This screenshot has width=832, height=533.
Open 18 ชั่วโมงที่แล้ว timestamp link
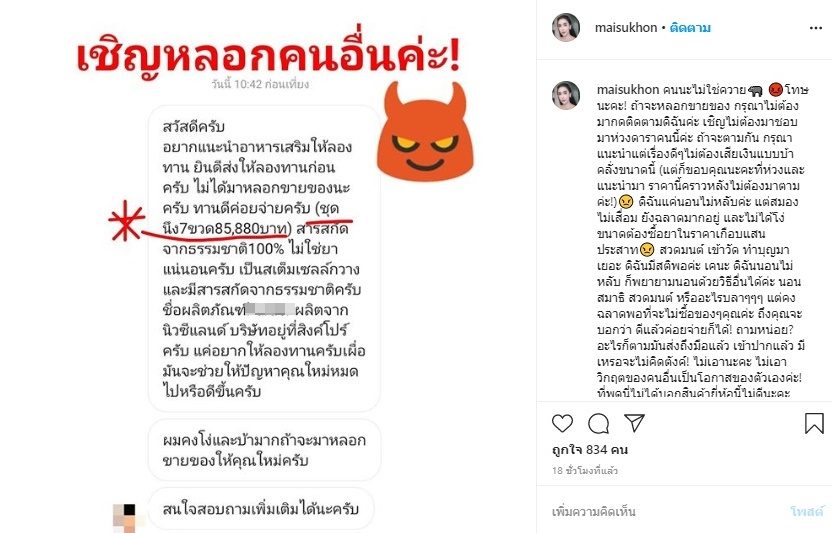click(x=585, y=470)
